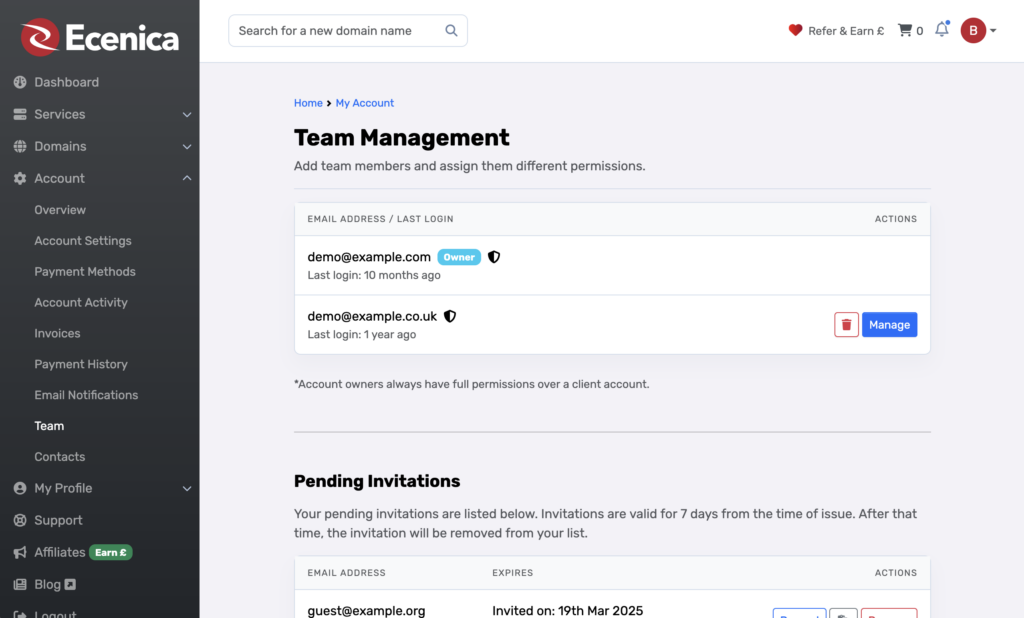Manage the demo@example.co.uk member
This screenshot has width=1024, height=618.
[889, 325]
